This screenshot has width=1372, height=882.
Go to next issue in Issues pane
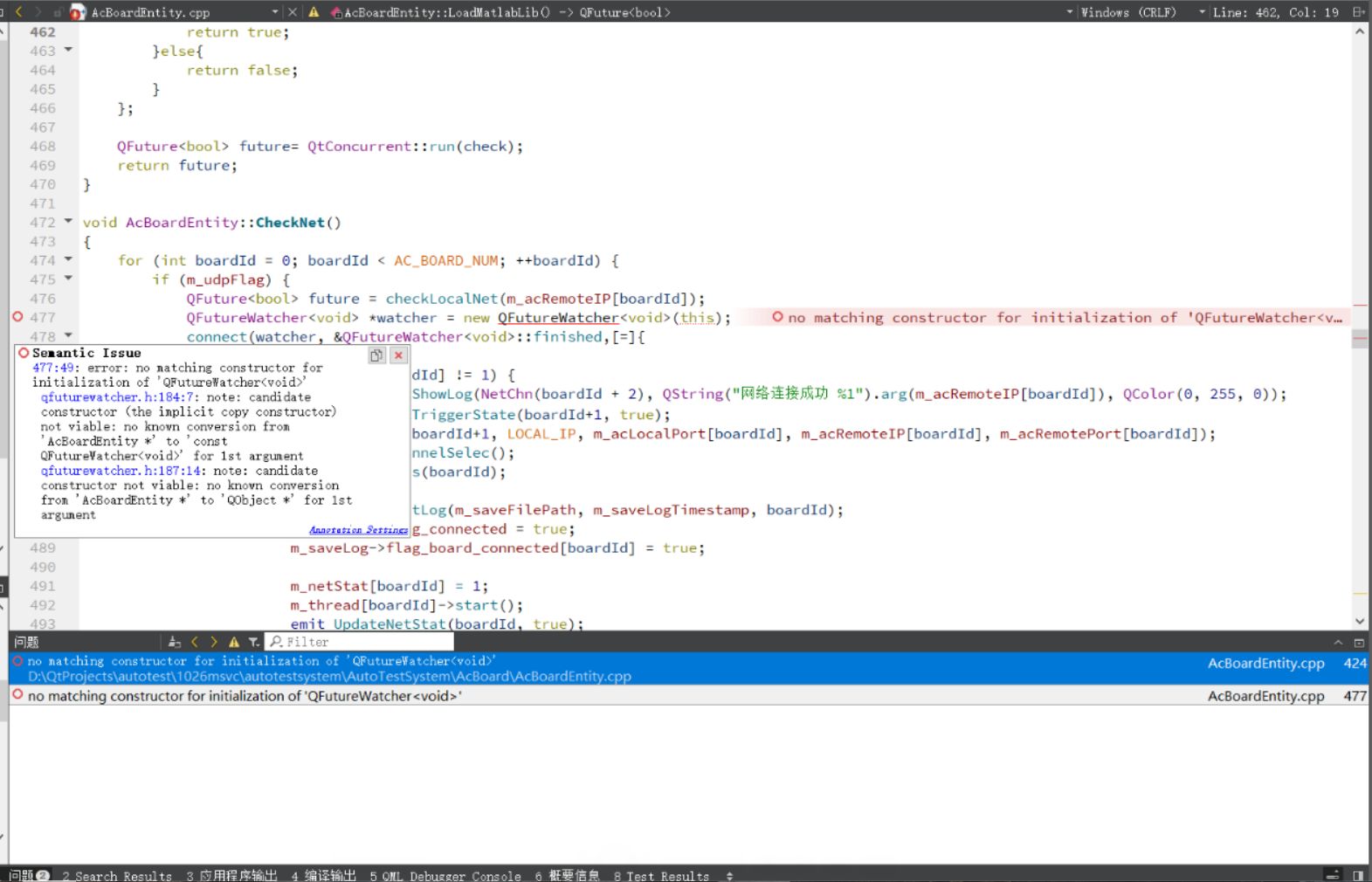[x=214, y=642]
